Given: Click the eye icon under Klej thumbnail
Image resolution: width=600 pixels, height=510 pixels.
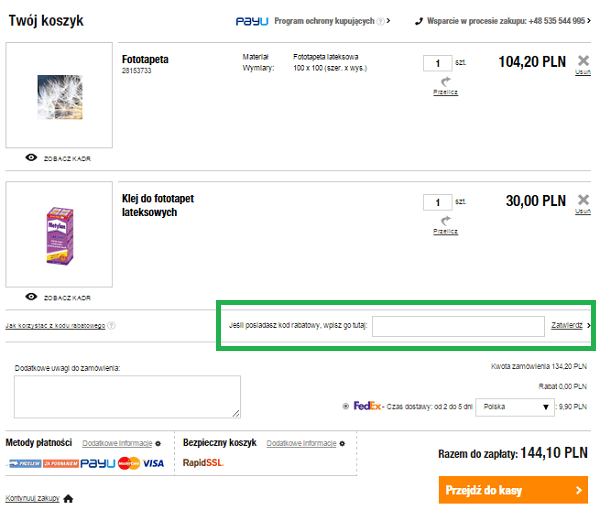Looking at the screenshot, I should pyautogui.click(x=31, y=297).
